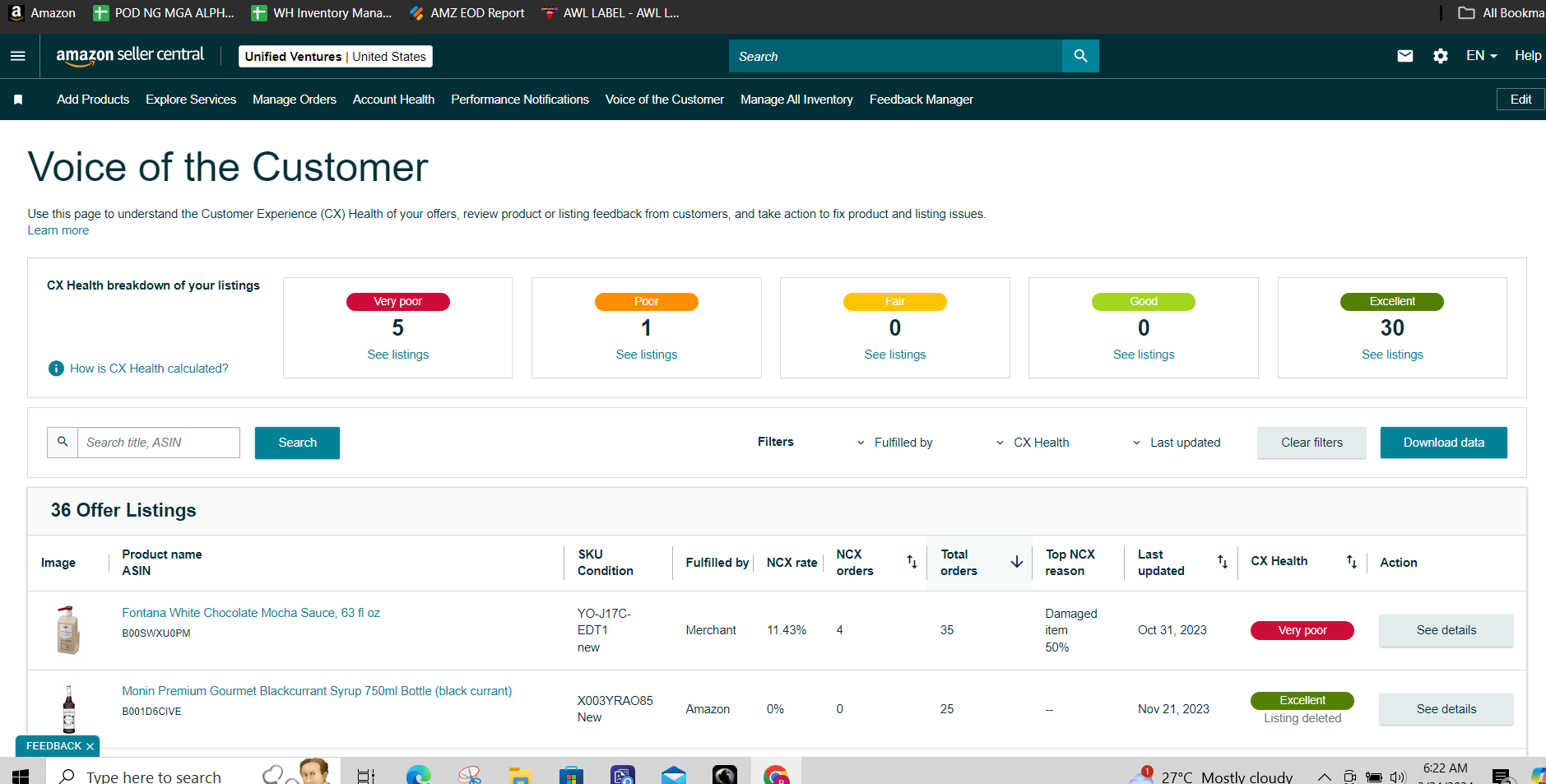Open Feedback Manager
The width and height of the screenshot is (1546, 784).
point(922,100)
